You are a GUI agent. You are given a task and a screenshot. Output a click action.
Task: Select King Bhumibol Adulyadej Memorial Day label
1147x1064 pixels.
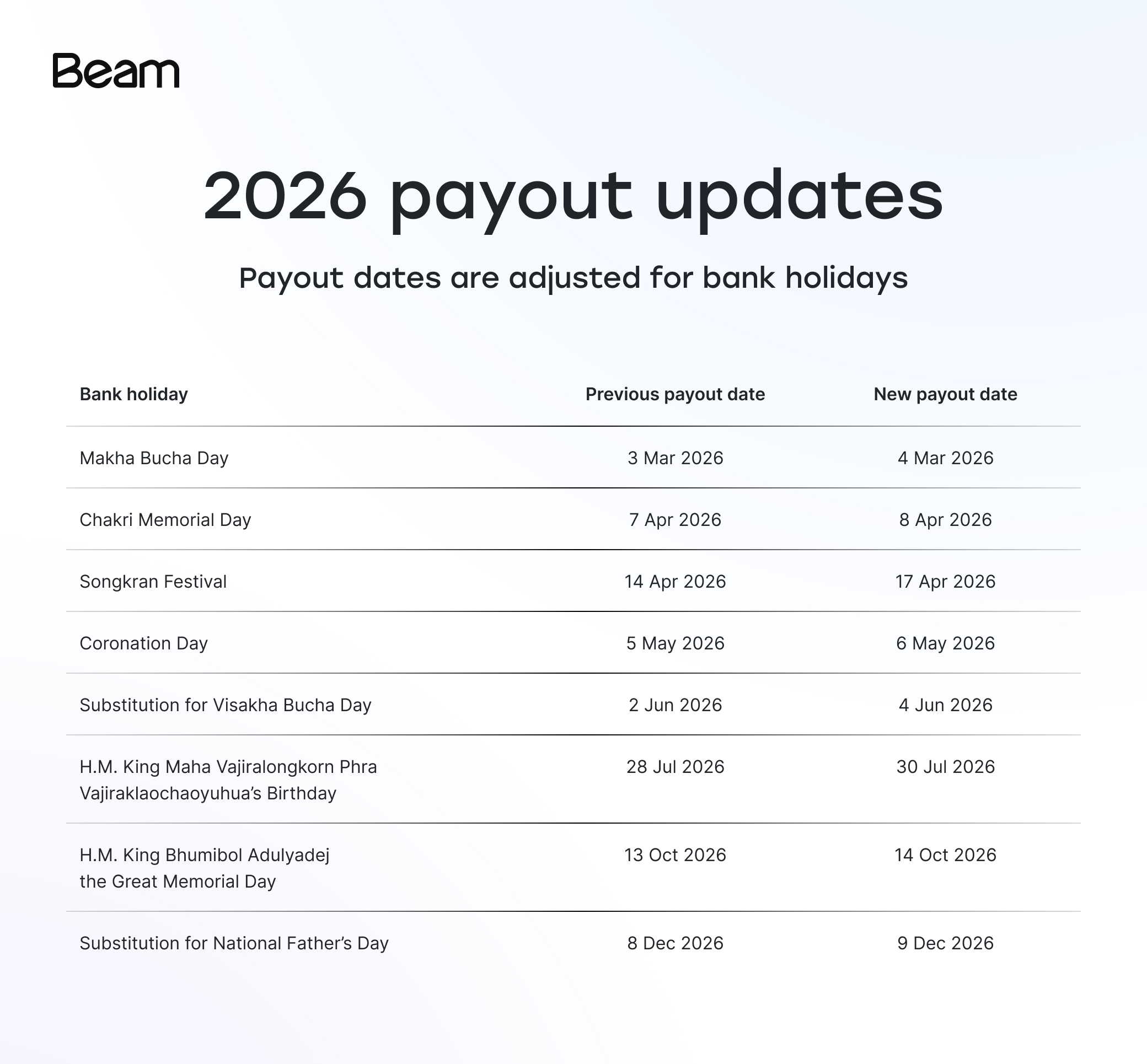pos(205,868)
